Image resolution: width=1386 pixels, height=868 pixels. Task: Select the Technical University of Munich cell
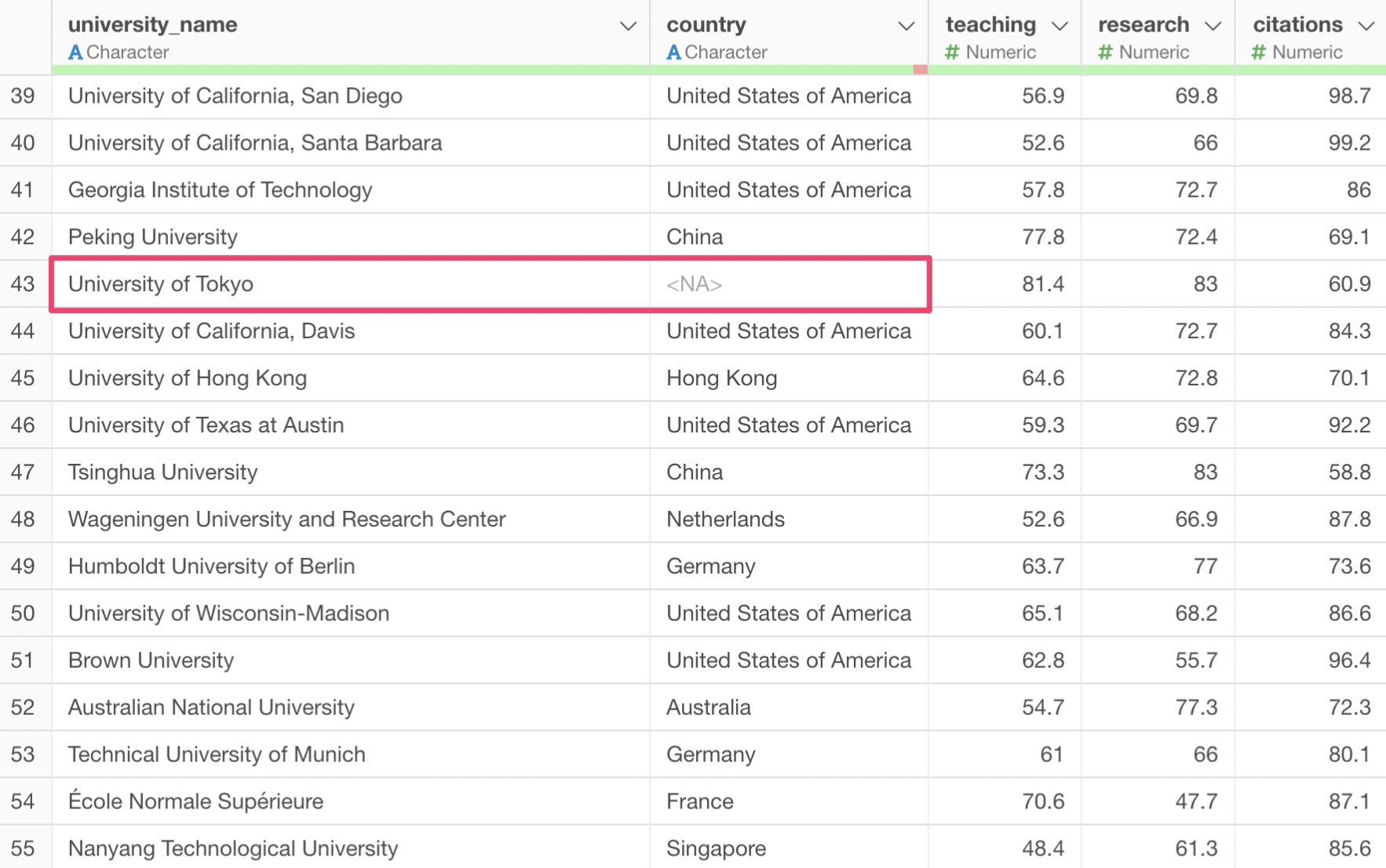coord(351,755)
